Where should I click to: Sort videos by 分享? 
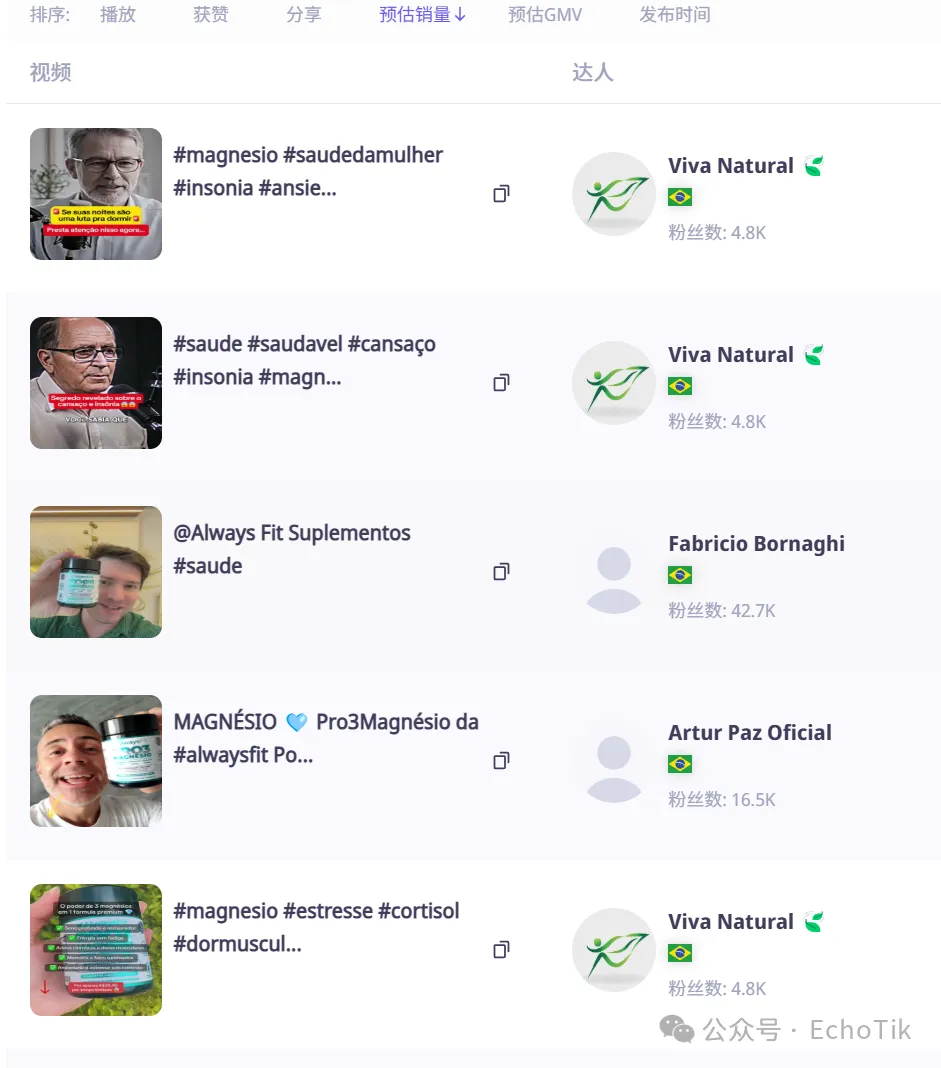[304, 15]
